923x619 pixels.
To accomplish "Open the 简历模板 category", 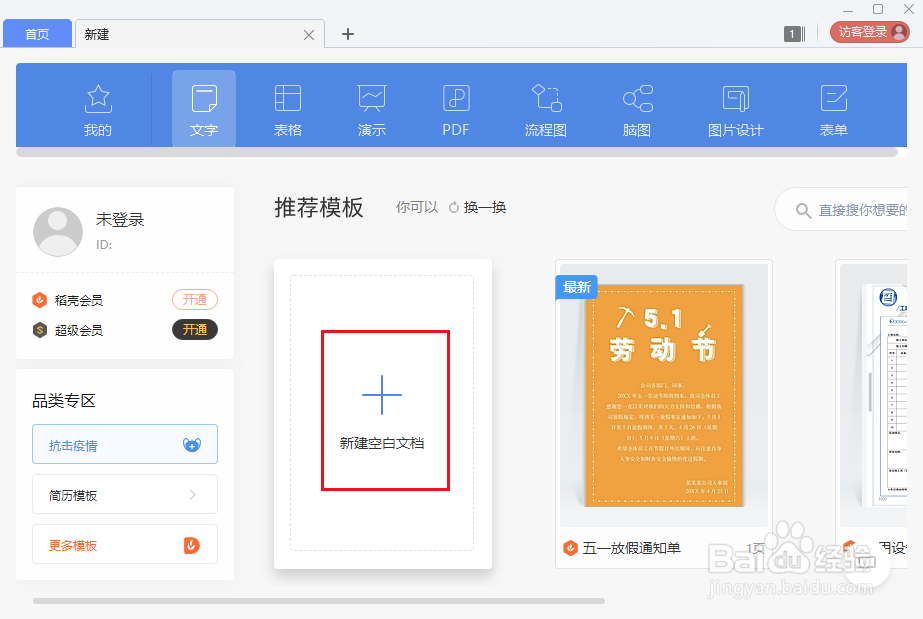I will 125,494.
